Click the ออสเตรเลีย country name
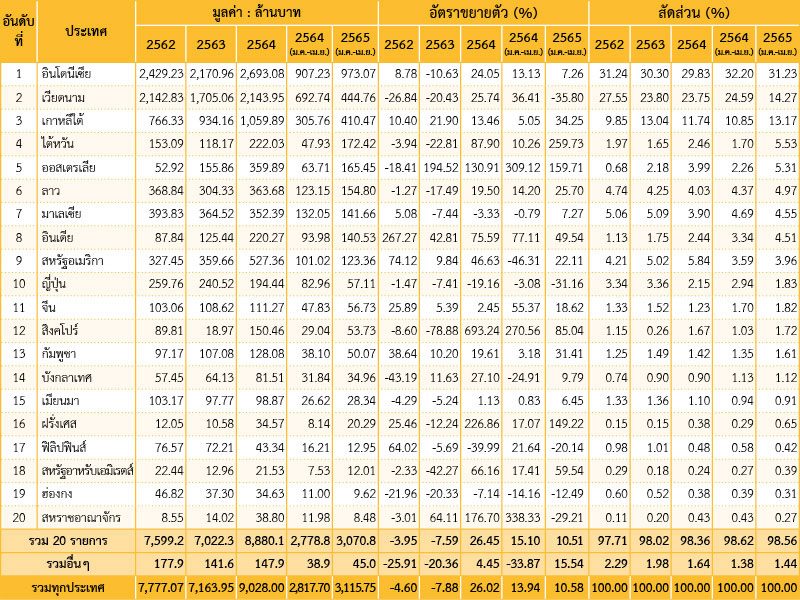 coord(68,167)
